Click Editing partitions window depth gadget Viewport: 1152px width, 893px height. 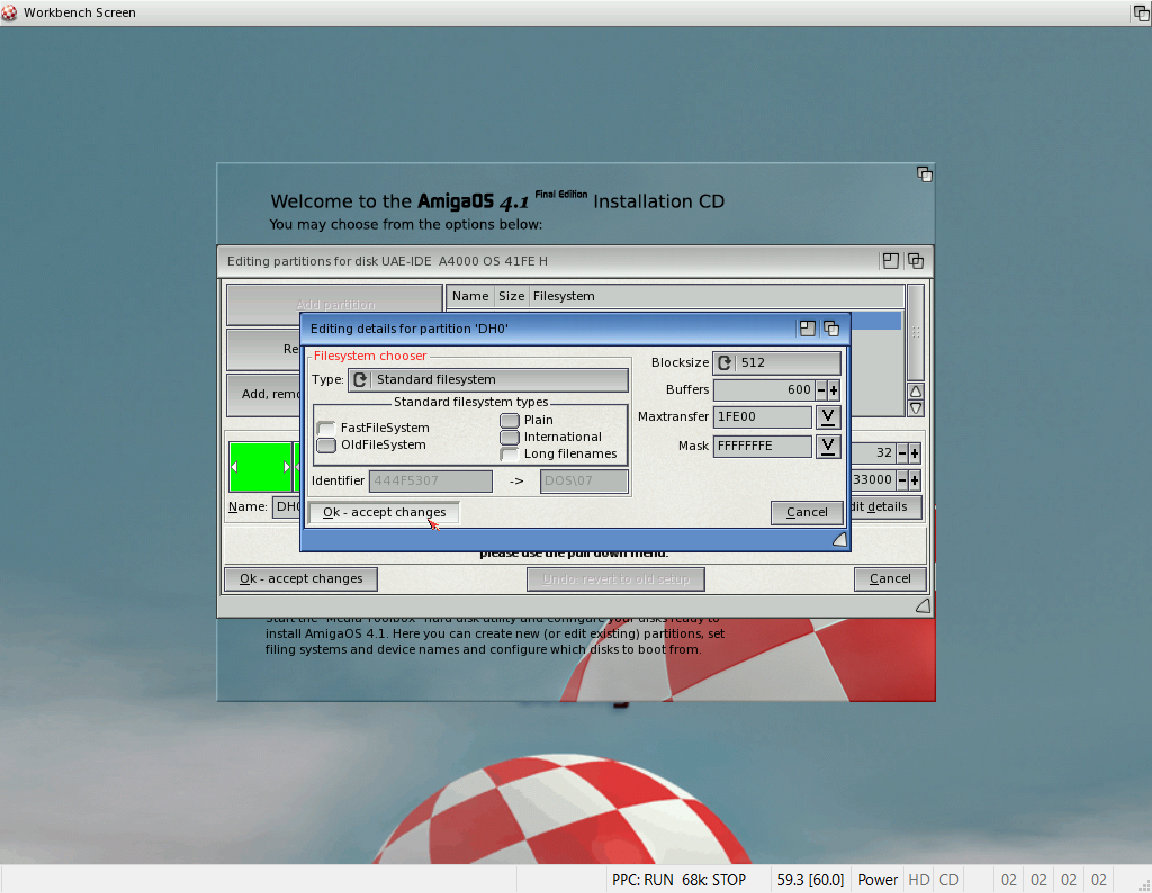[x=915, y=261]
